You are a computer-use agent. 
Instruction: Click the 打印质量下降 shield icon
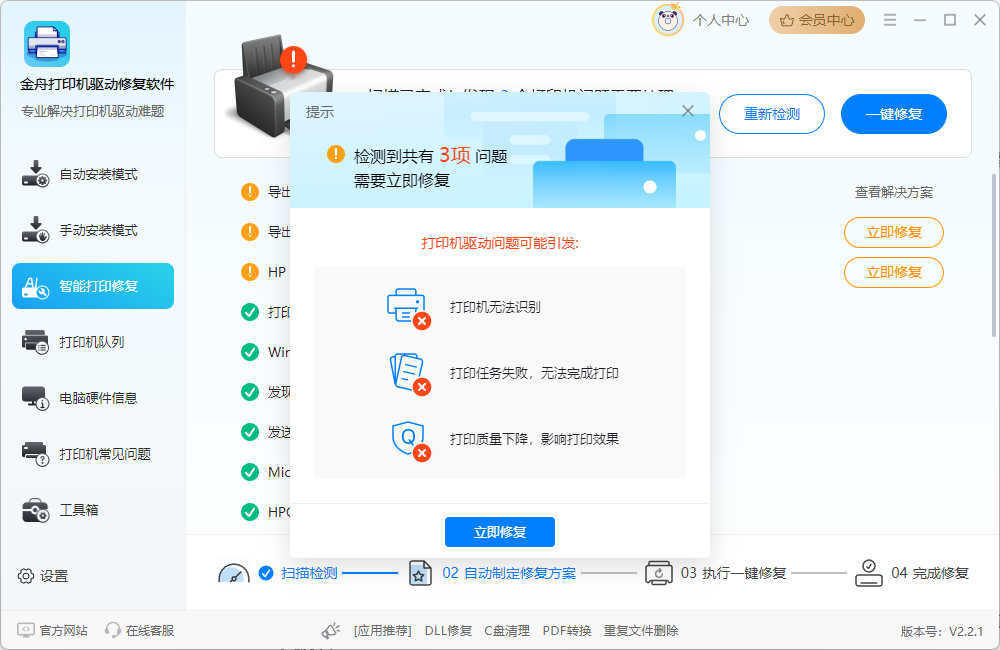[x=410, y=440]
